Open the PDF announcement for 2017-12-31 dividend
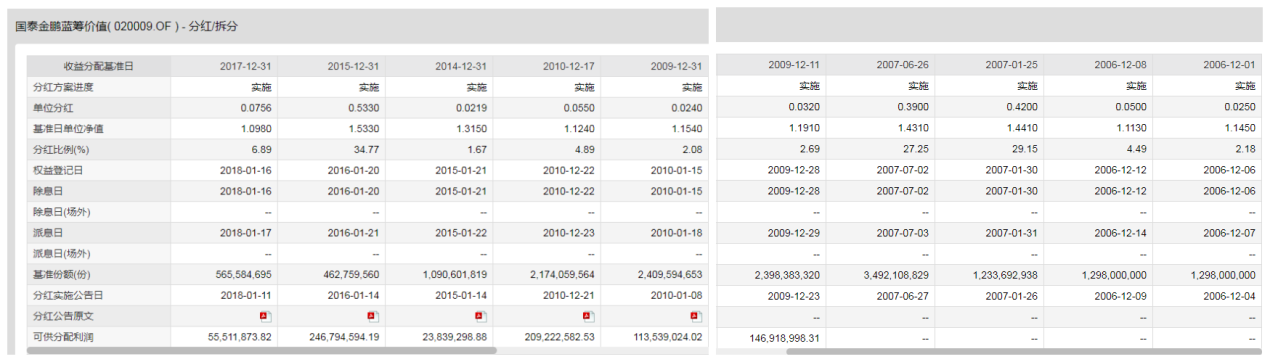Image resolution: width=1270 pixels, height=362 pixels. coord(266,316)
